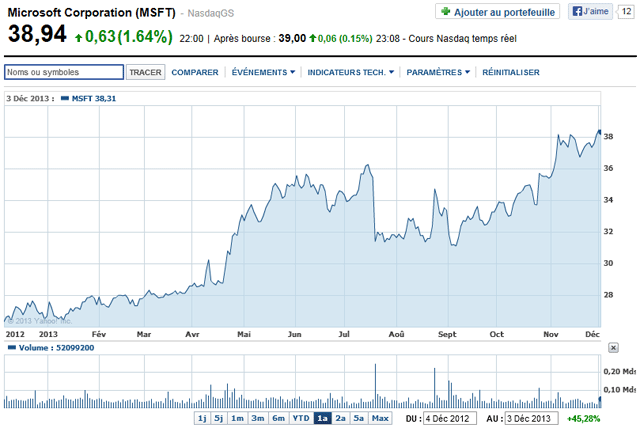Click the Comparer menu item

tap(195, 73)
